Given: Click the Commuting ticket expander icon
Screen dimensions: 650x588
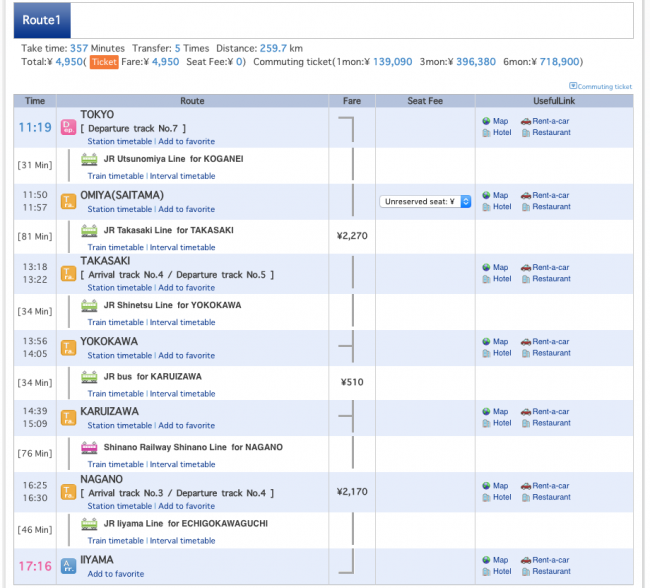Looking at the screenshot, I should click(x=573, y=86).
